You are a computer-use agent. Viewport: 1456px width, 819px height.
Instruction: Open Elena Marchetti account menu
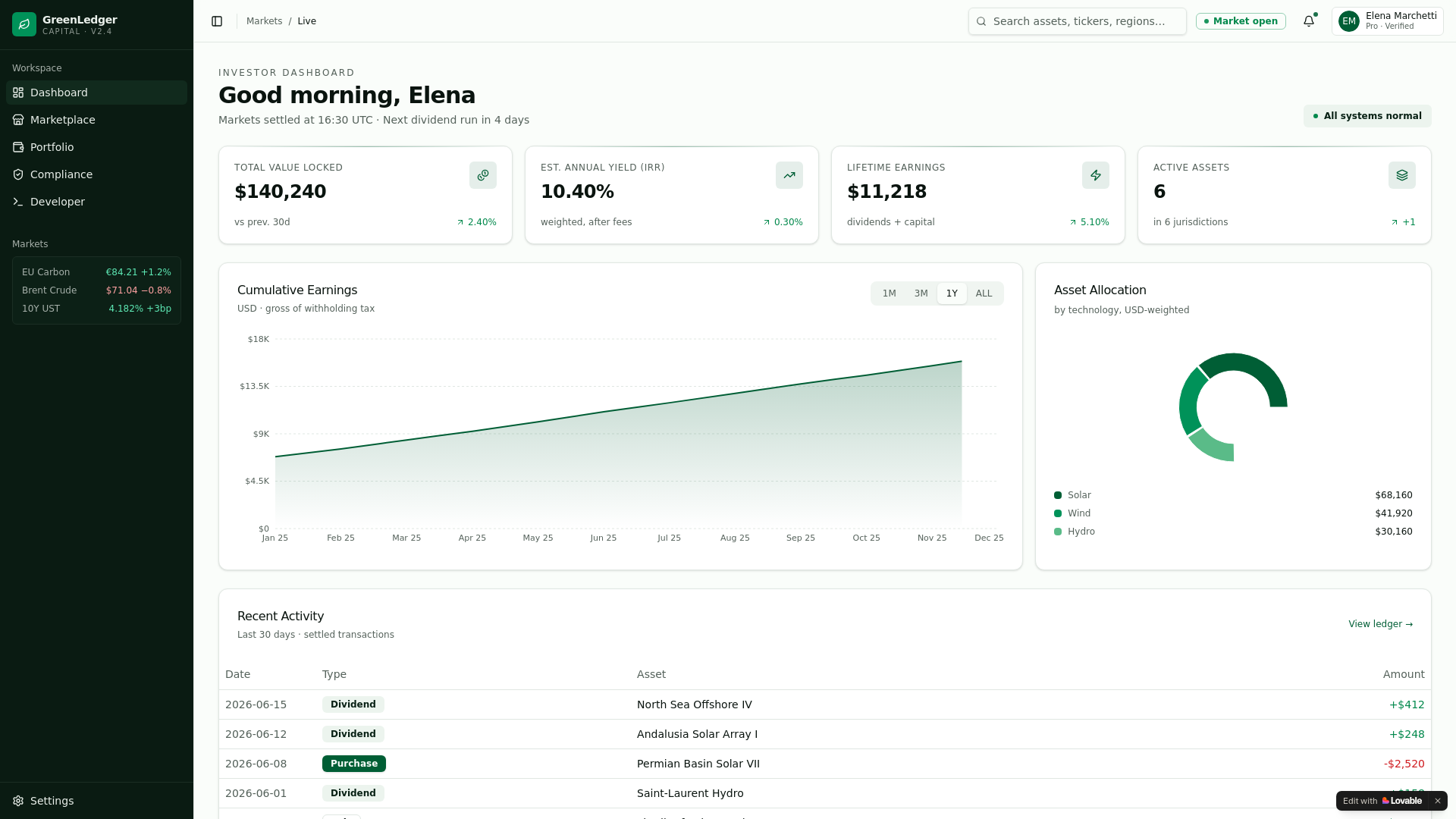pyautogui.click(x=1387, y=21)
